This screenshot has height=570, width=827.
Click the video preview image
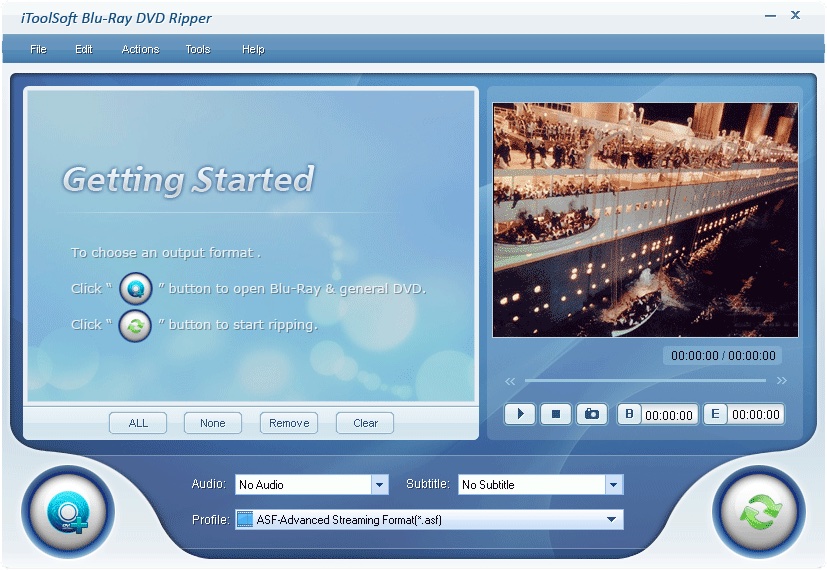click(x=645, y=220)
